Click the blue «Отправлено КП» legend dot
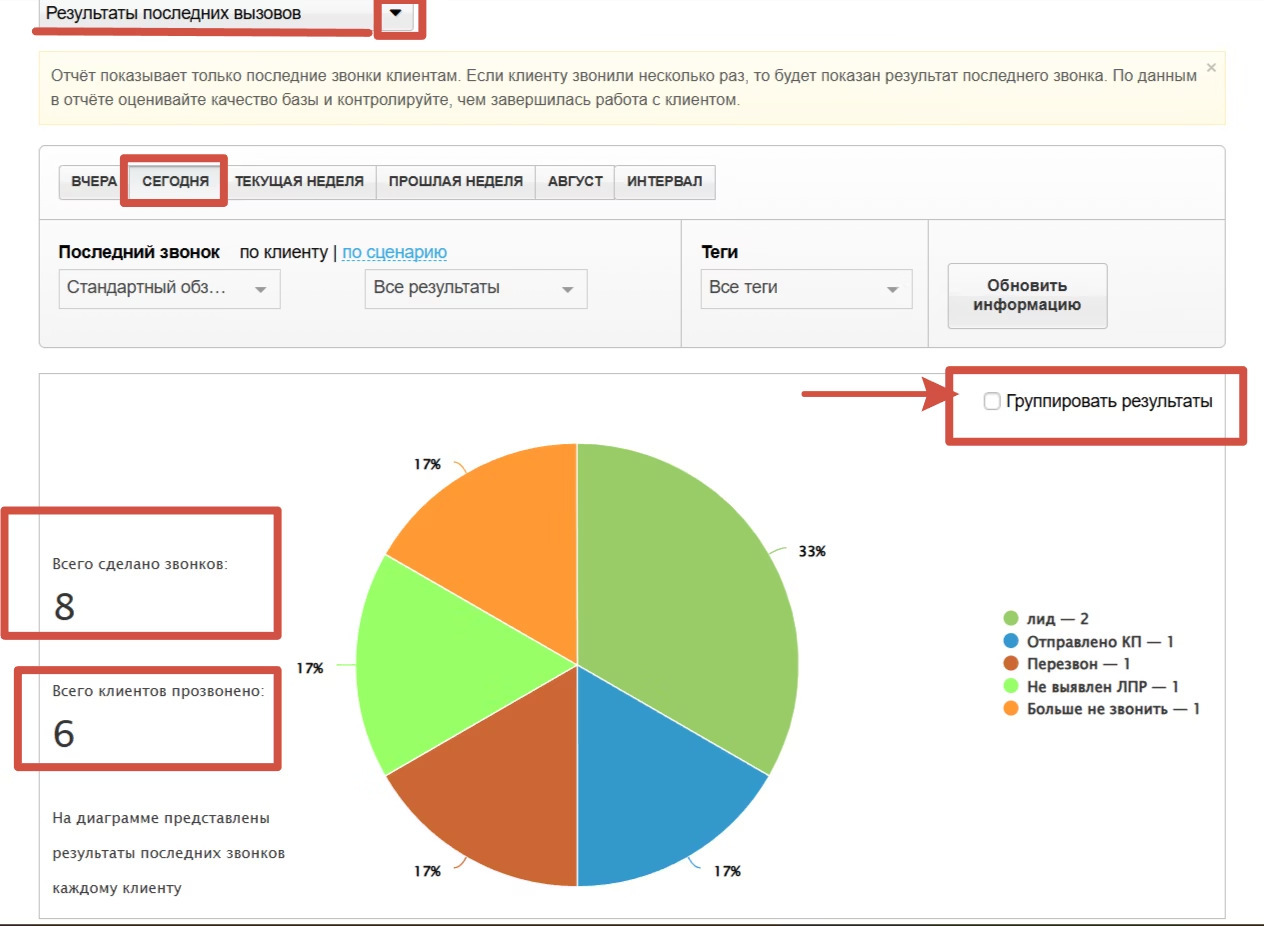This screenshot has height=926, width=1264. pyautogui.click(x=1010, y=641)
